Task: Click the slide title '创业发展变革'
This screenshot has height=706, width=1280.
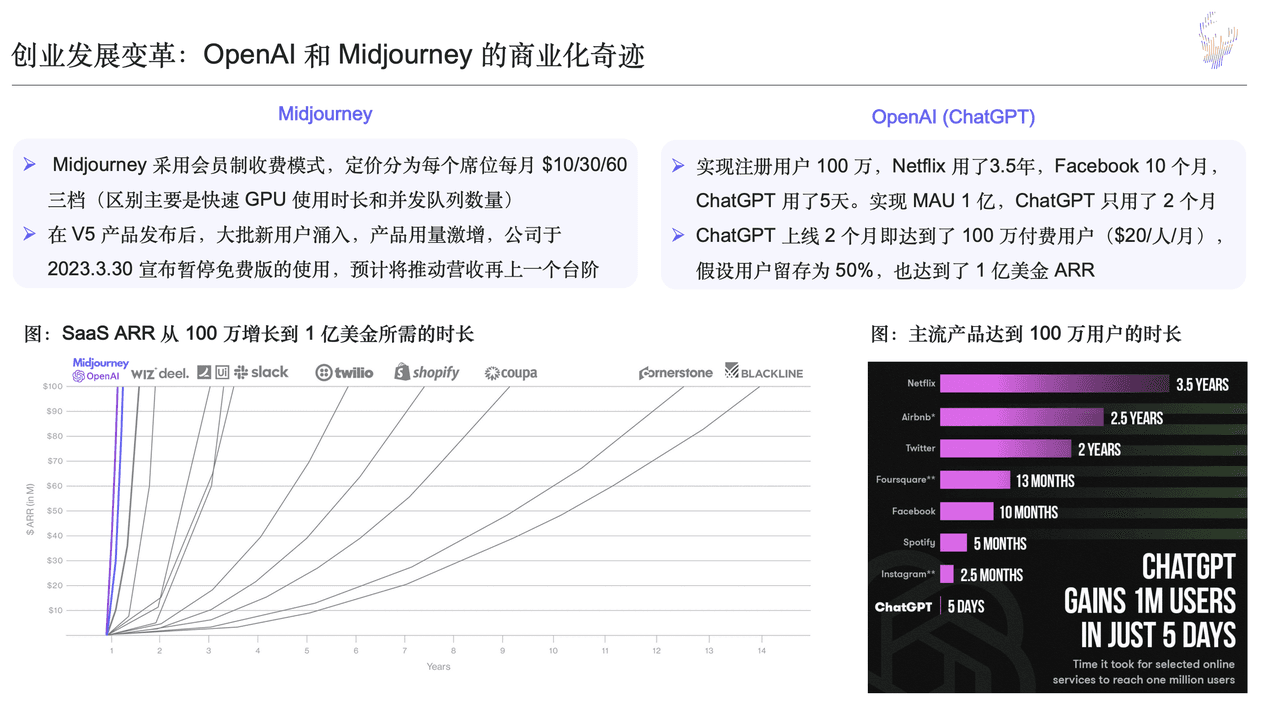Action: tap(95, 54)
